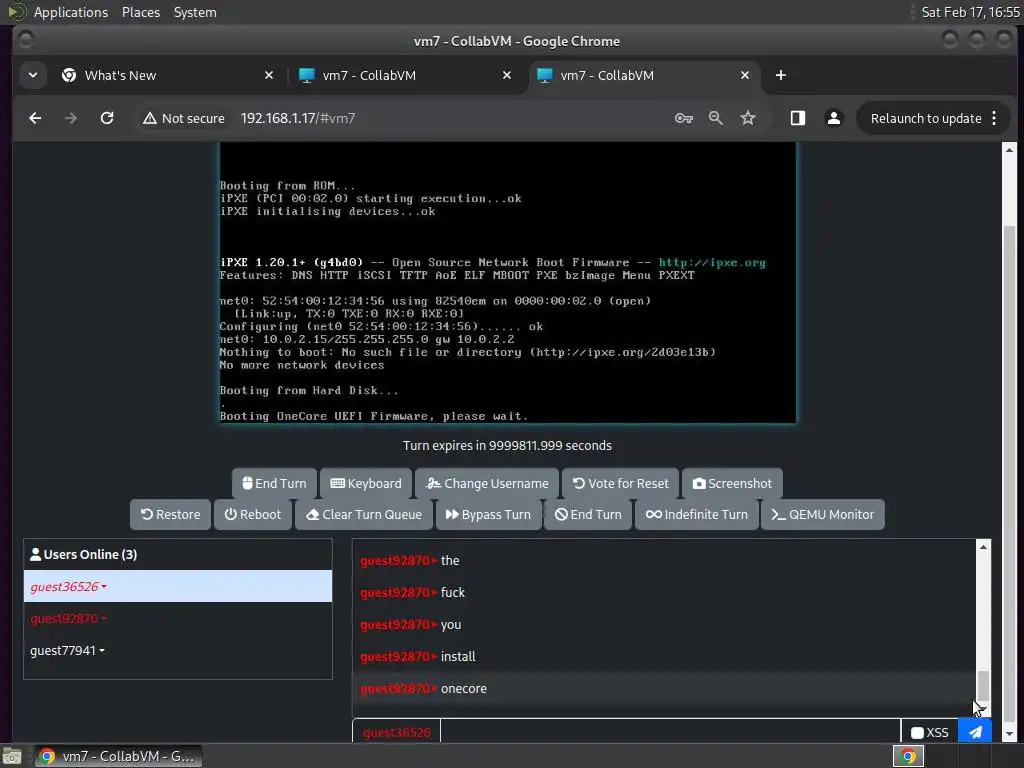Open the on-screen Keyboard button
The width and height of the screenshot is (1024, 768).
(x=366, y=483)
